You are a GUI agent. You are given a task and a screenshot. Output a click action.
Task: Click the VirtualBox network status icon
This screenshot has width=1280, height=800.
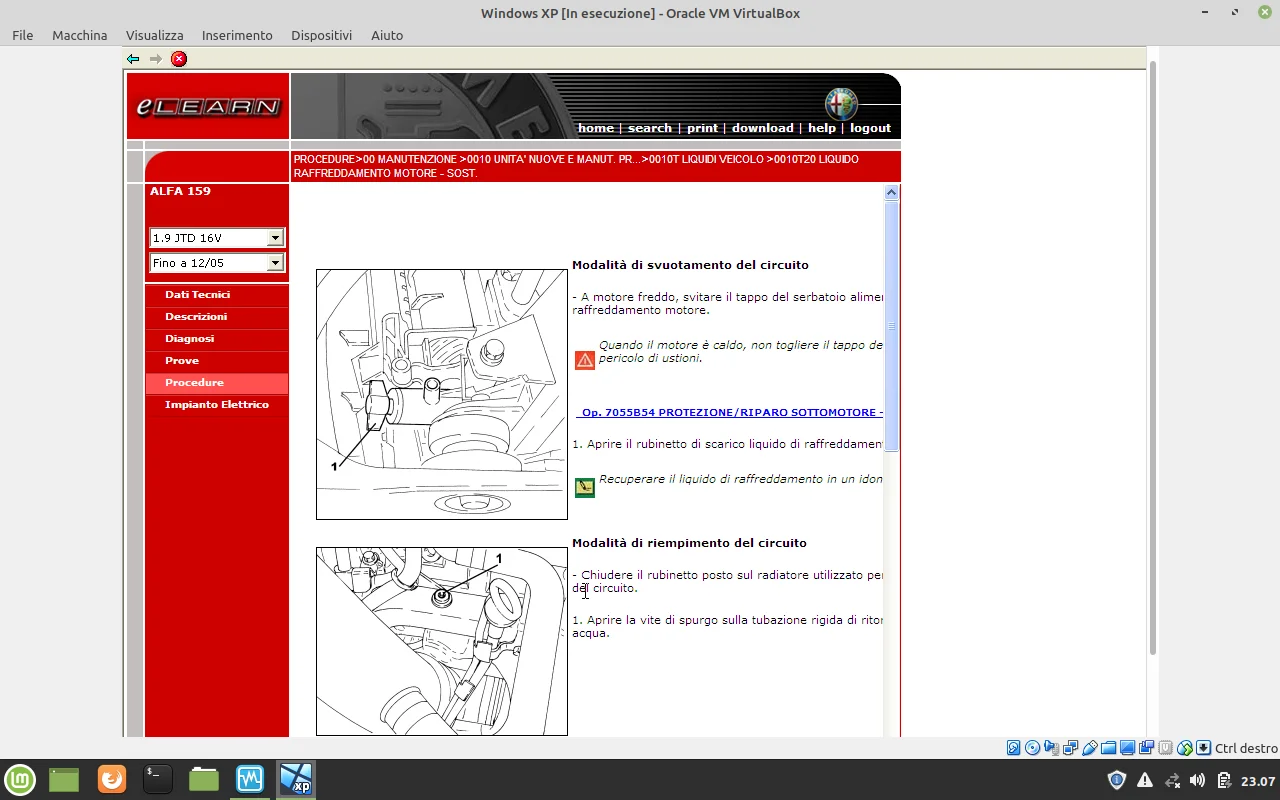pyautogui.click(x=1070, y=748)
